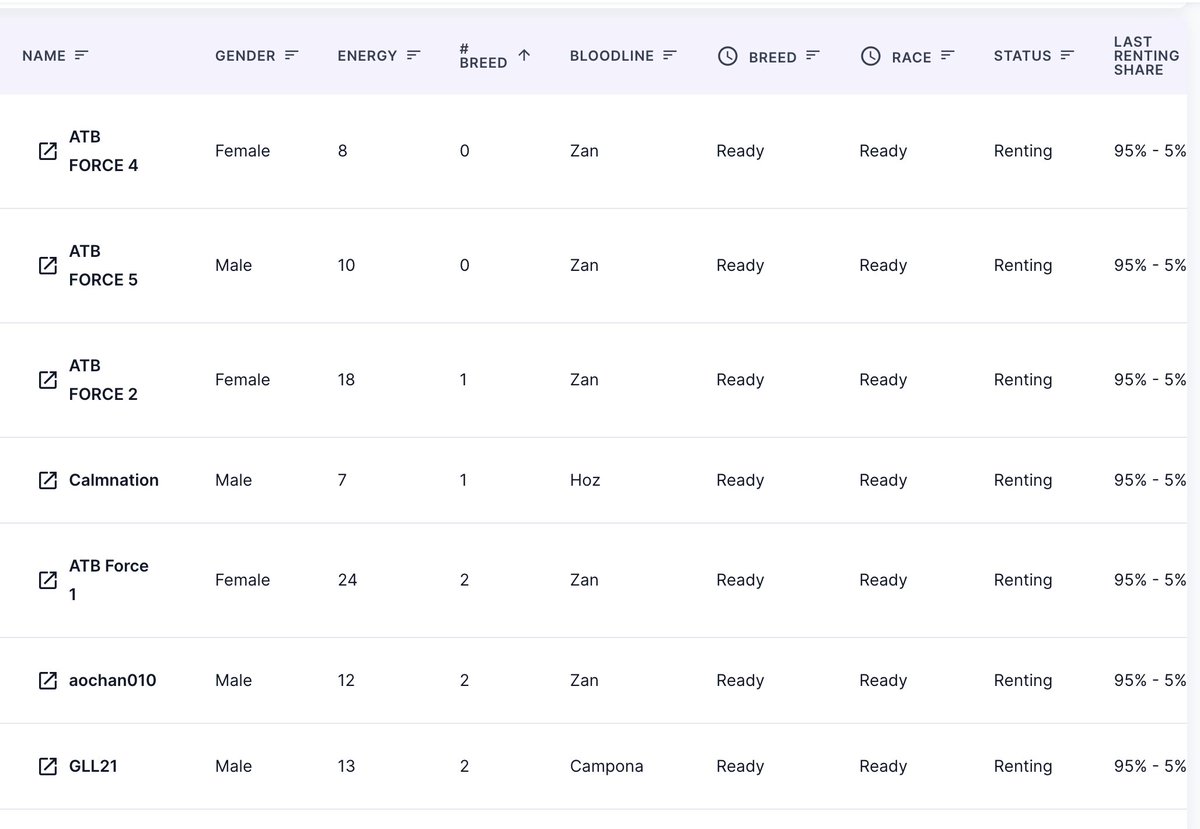Open Calmnation external link icon
The width and height of the screenshot is (1200, 829).
(x=47, y=480)
